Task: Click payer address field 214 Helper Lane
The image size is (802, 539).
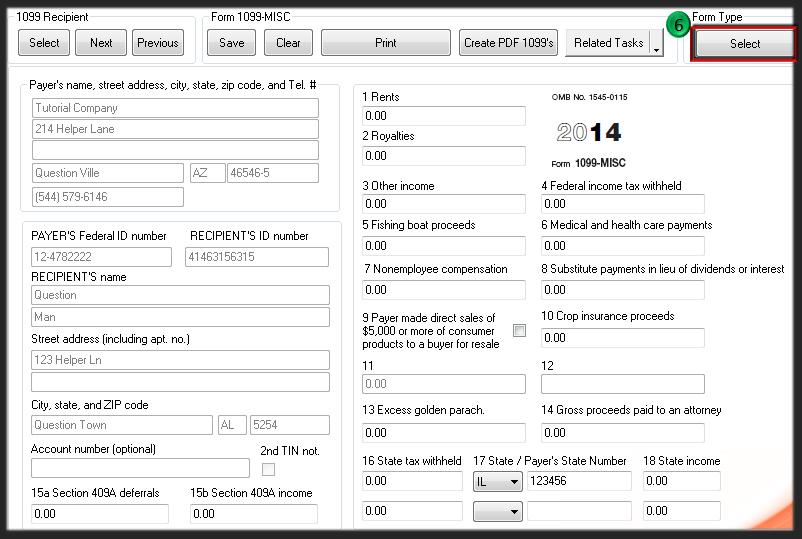Action: 175,129
